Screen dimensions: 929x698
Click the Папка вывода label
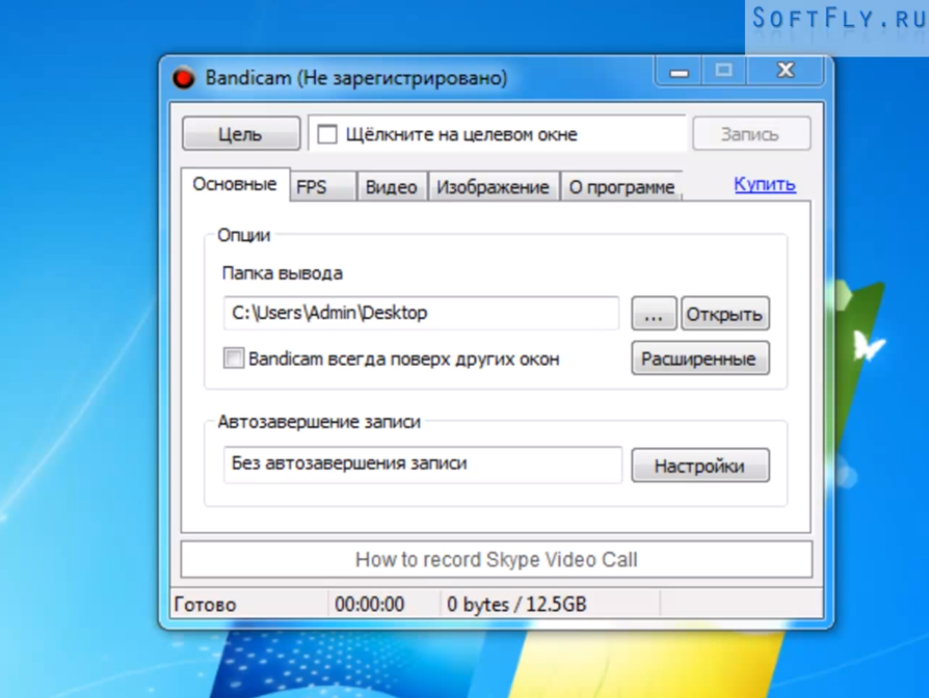[282, 273]
